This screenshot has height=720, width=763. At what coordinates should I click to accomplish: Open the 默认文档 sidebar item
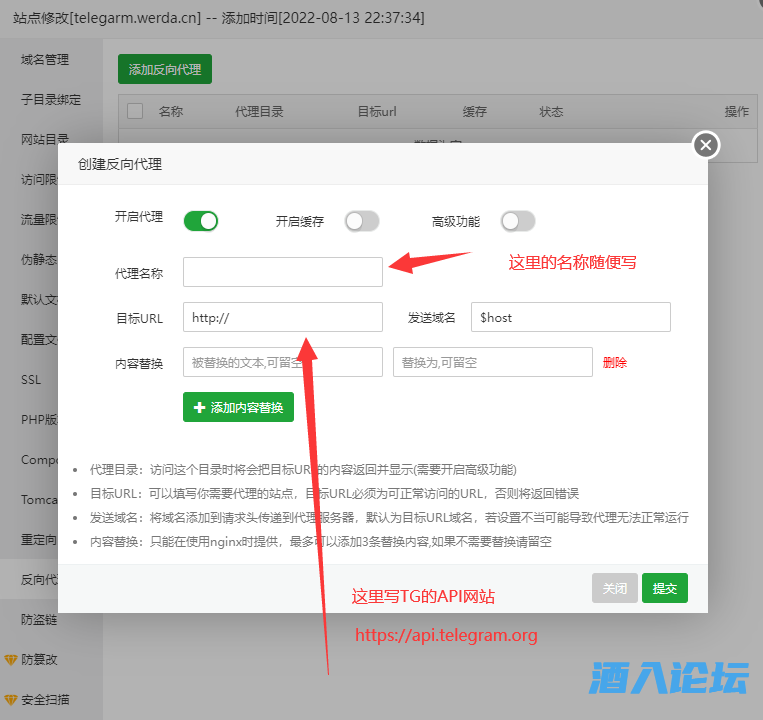pos(39,299)
